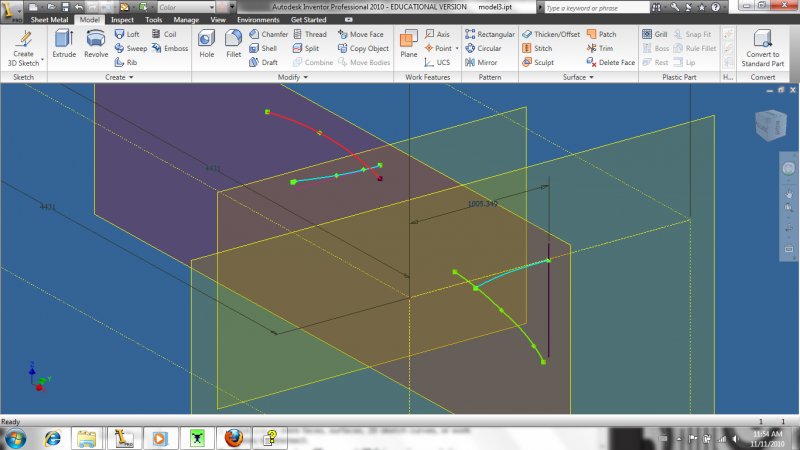800x450 pixels.
Task: Select the Stitch surface tool
Action: (x=536, y=48)
